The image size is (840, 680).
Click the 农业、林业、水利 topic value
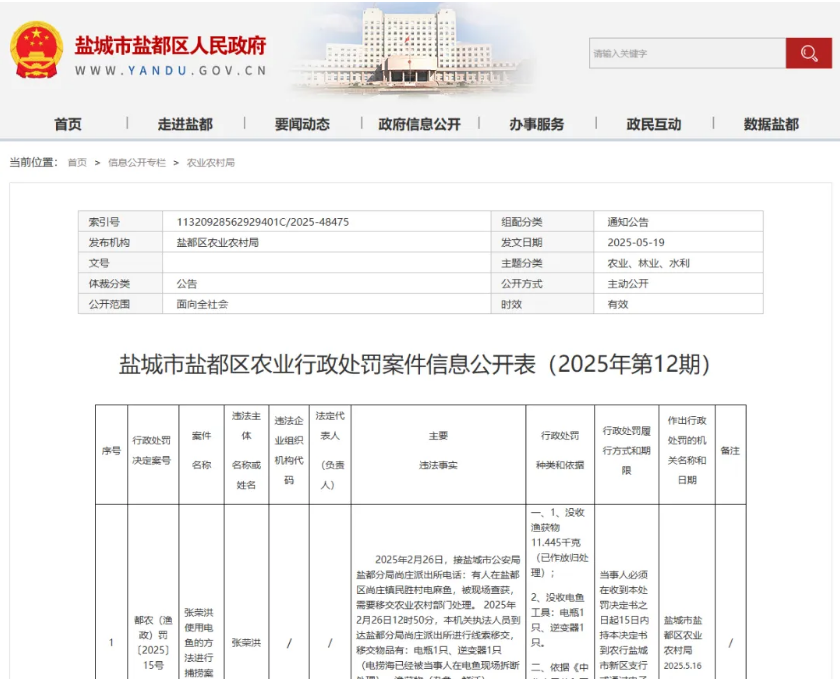[x=648, y=263]
